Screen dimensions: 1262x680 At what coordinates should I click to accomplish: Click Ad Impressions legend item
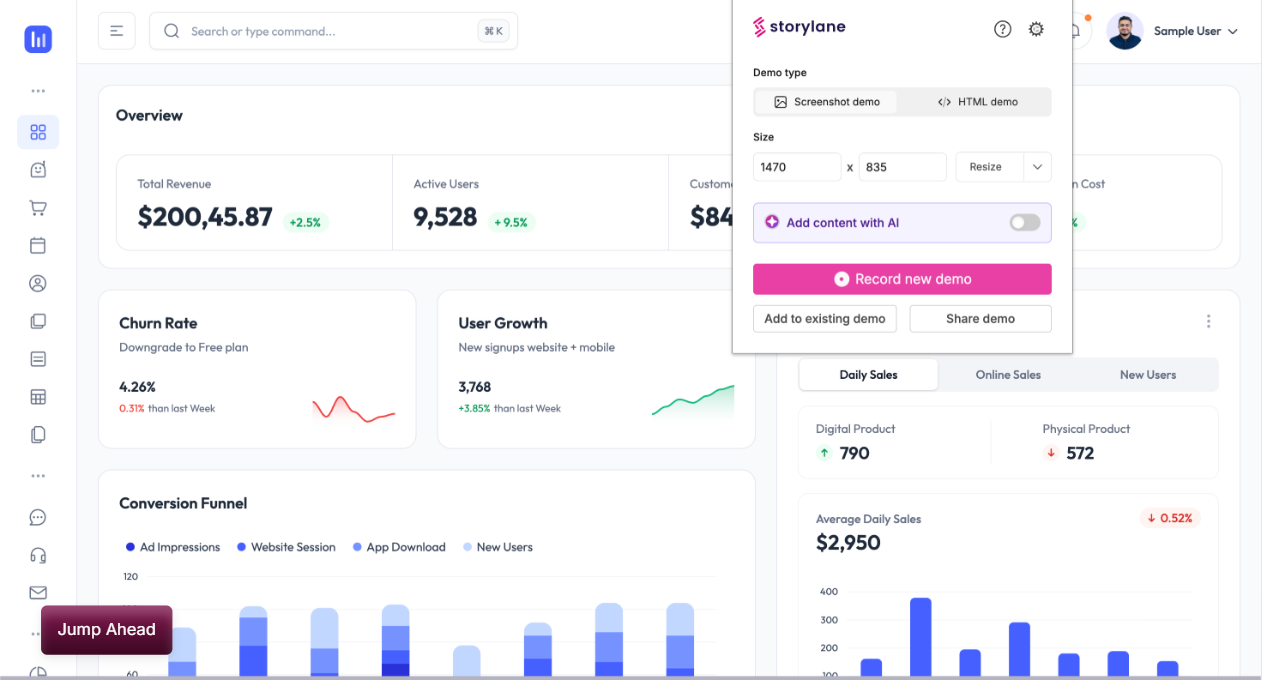[x=173, y=547]
